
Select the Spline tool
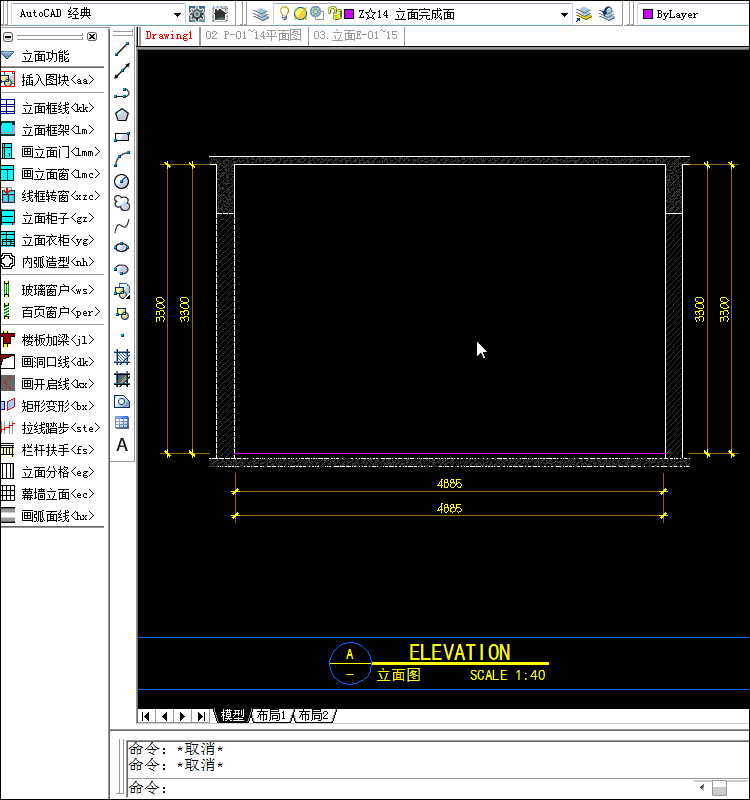point(122,225)
